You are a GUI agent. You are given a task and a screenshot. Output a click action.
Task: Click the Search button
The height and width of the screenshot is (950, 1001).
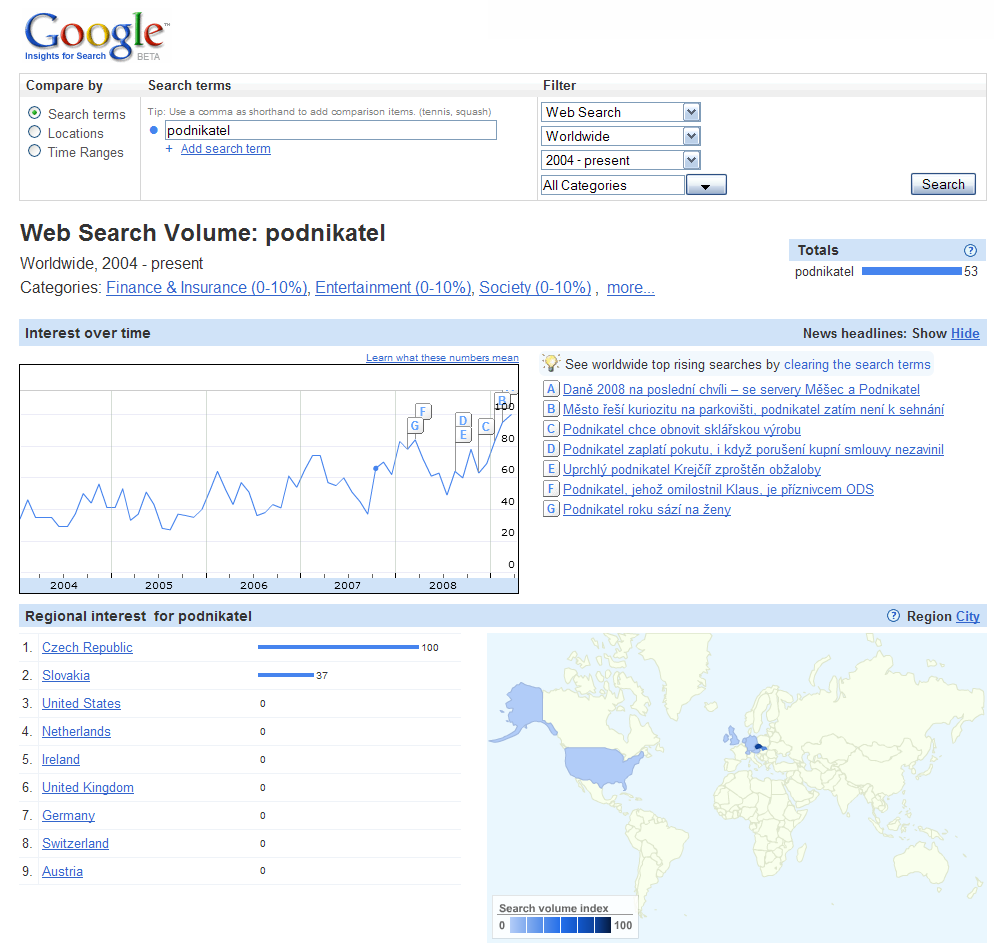[943, 185]
